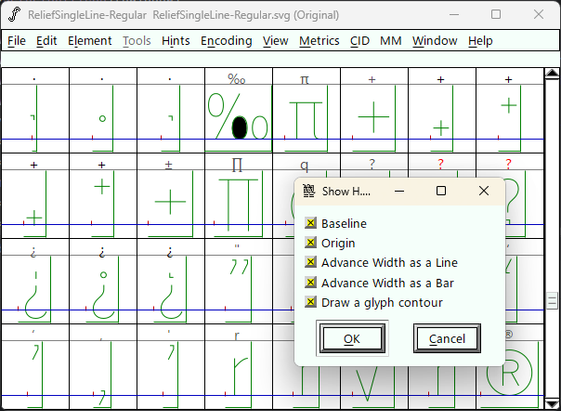Toggle the Origin checkbox
This screenshot has height=411, width=561.
point(311,243)
